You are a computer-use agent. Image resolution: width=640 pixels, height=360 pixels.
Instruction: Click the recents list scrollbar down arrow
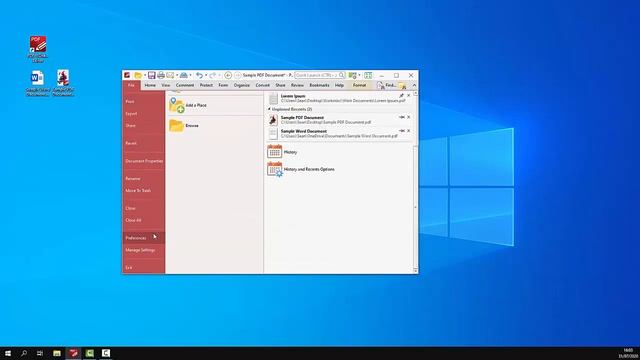(x=416, y=271)
